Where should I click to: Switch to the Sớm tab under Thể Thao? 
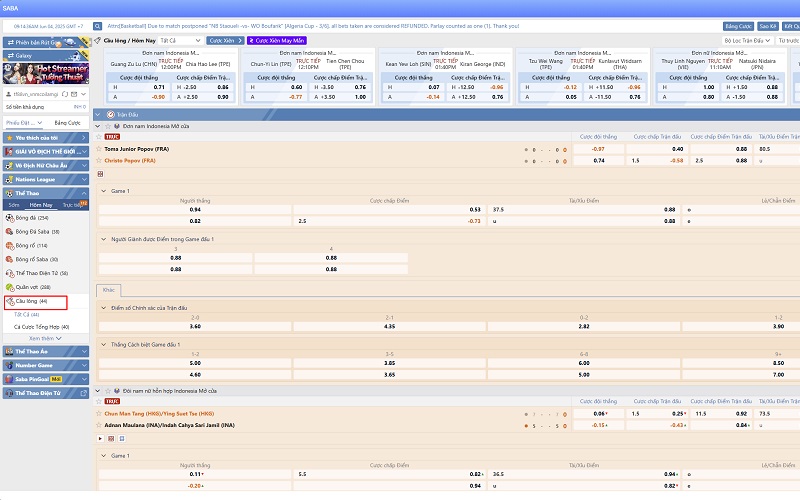(14, 205)
